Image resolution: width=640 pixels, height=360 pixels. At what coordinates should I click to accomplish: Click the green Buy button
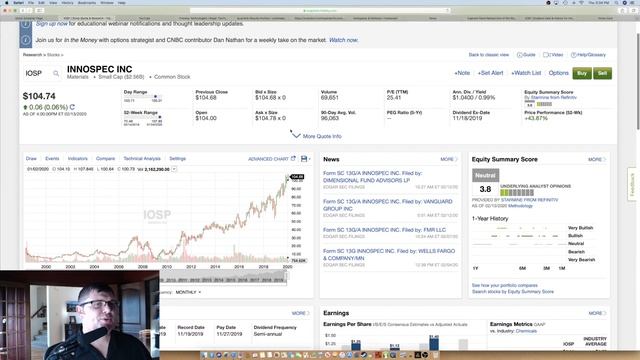tap(582, 73)
